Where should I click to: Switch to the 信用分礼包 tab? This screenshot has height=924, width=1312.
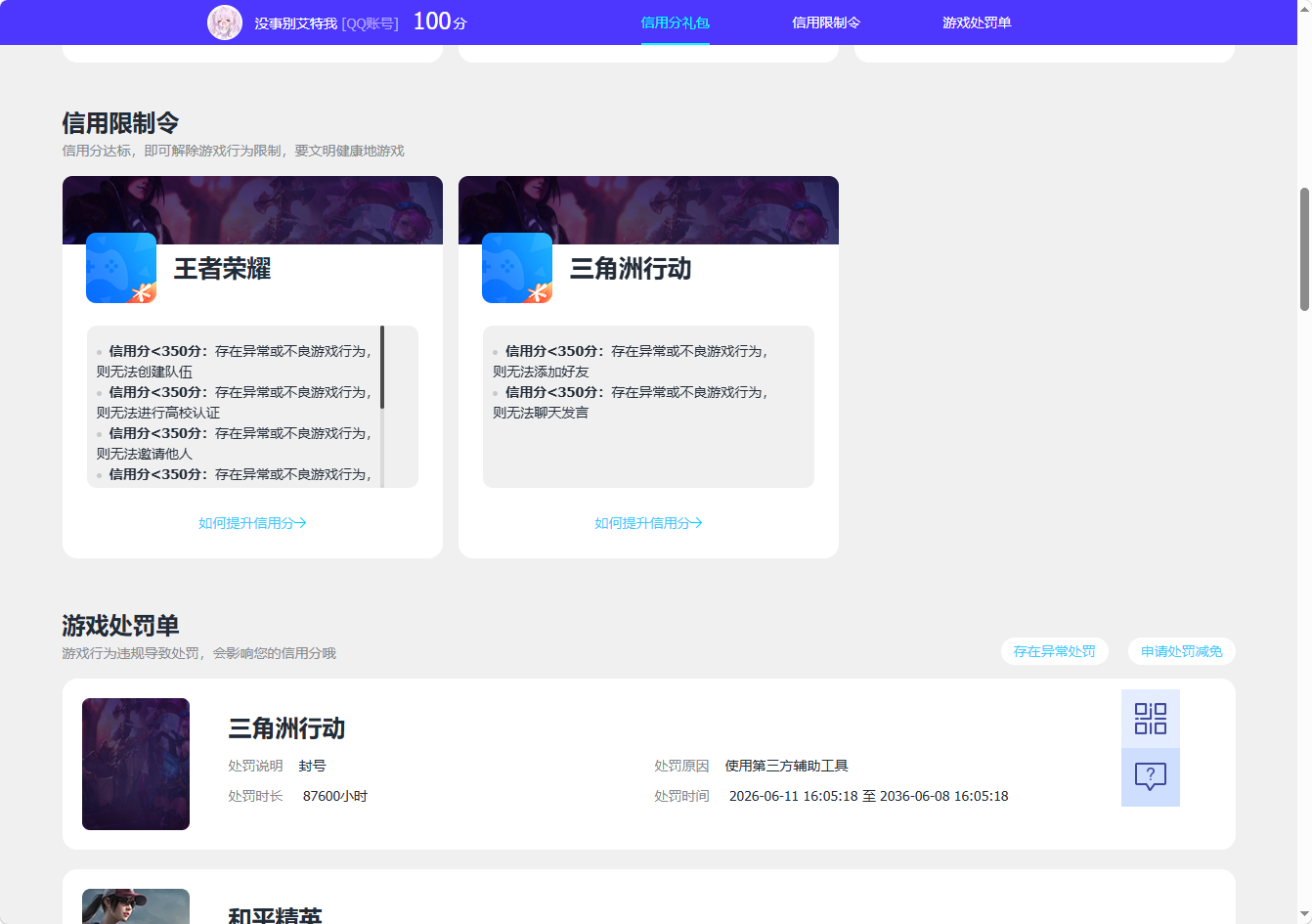pyautogui.click(x=676, y=22)
